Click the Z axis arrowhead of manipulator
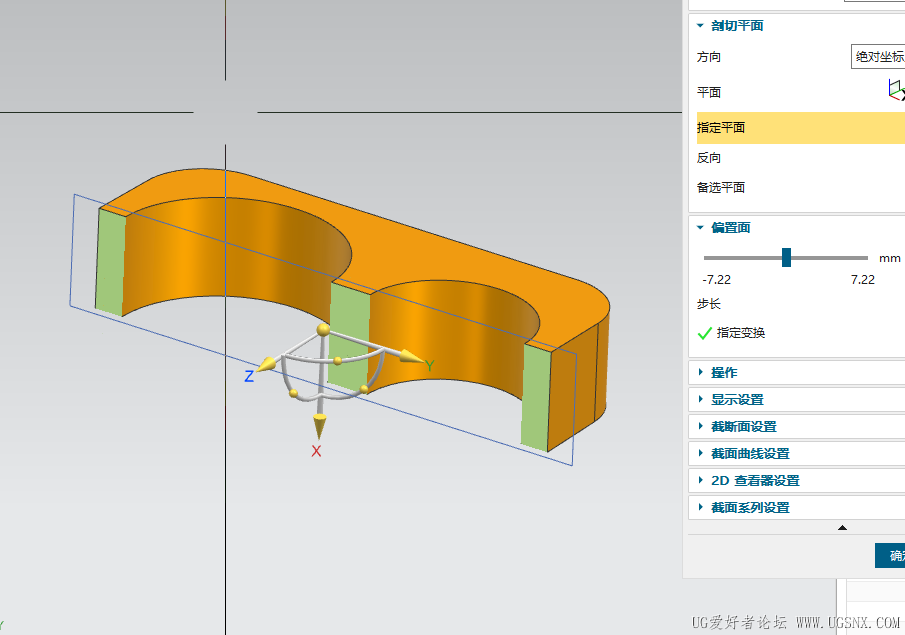Viewport: 905px width, 635px height. 267,364
